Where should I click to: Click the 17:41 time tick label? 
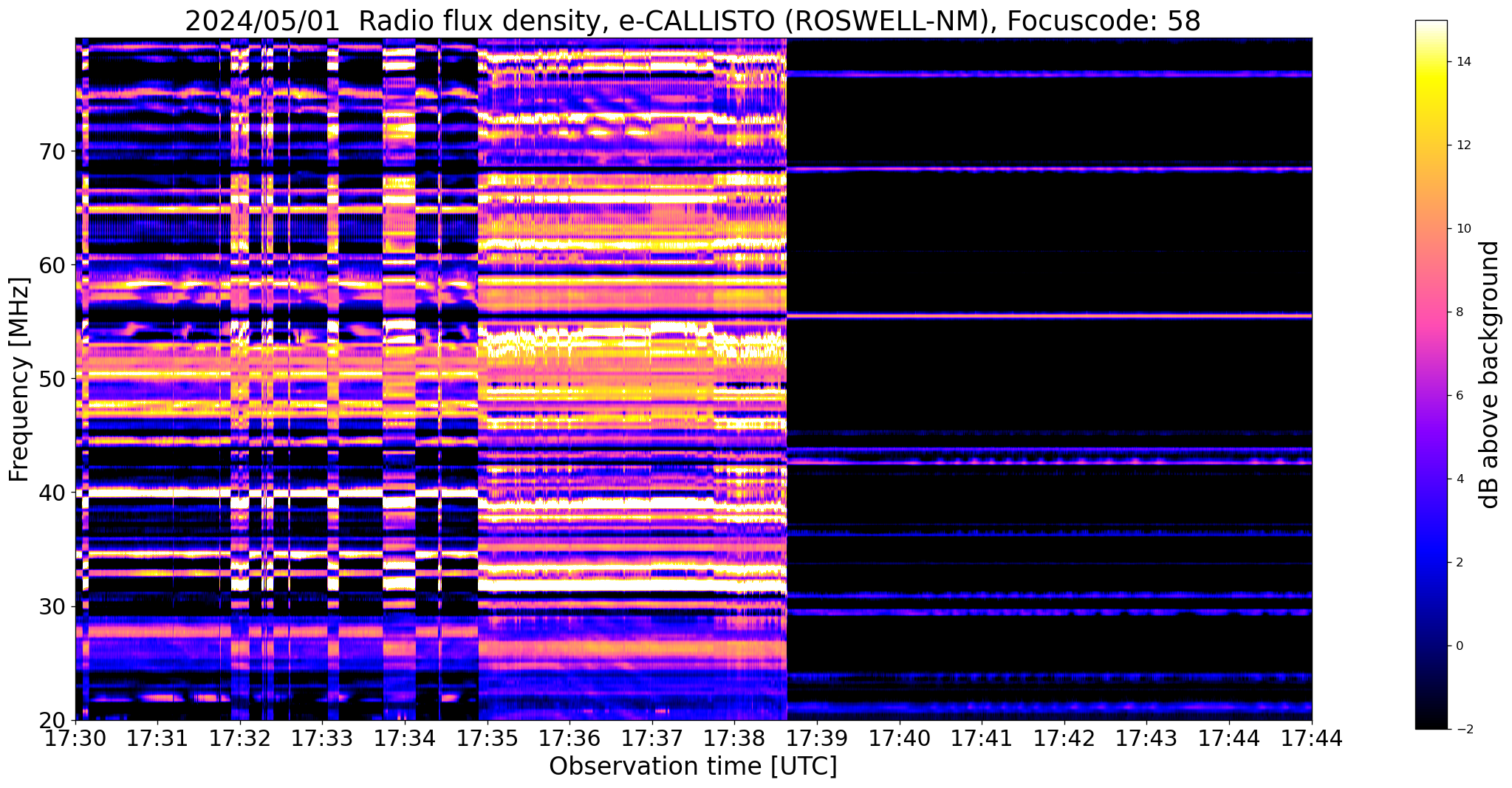click(x=982, y=738)
